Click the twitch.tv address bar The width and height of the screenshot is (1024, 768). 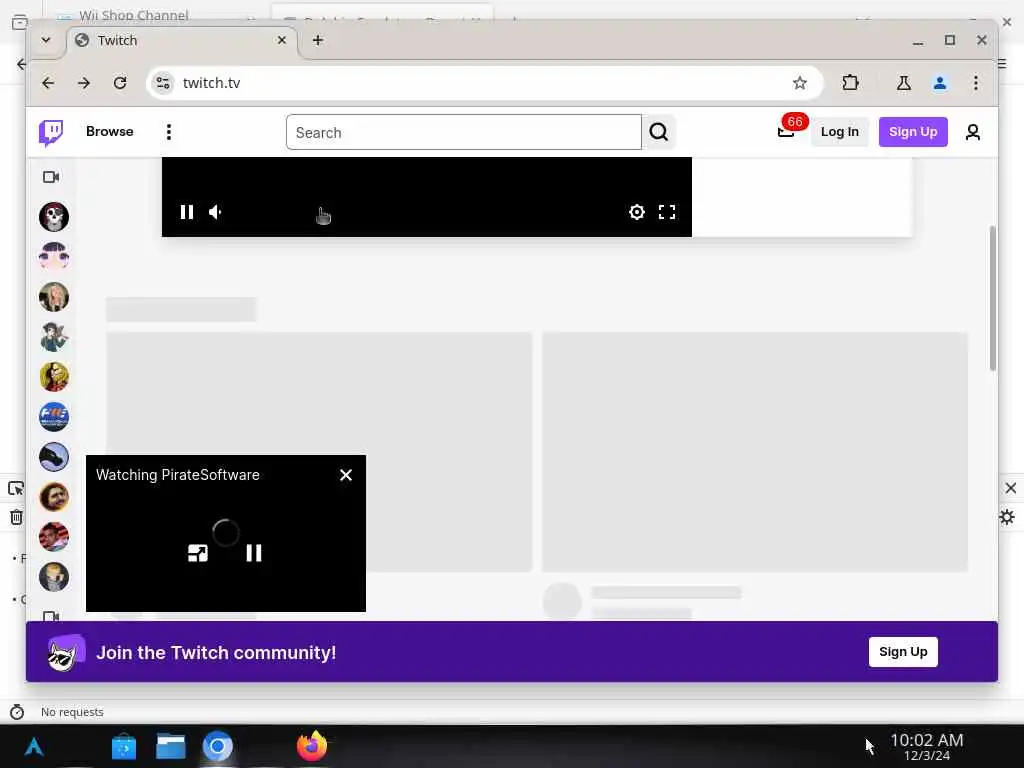click(x=483, y=83)
